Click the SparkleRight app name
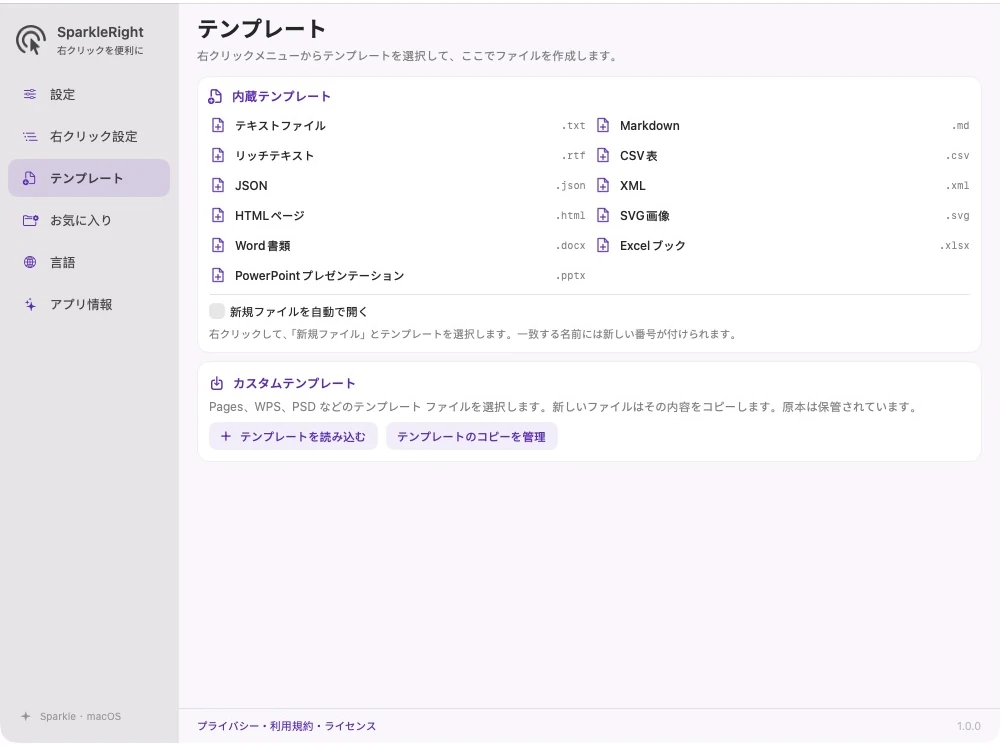Image resolution: width=1008 pixels, height=747 pixels. pos(100,32)
